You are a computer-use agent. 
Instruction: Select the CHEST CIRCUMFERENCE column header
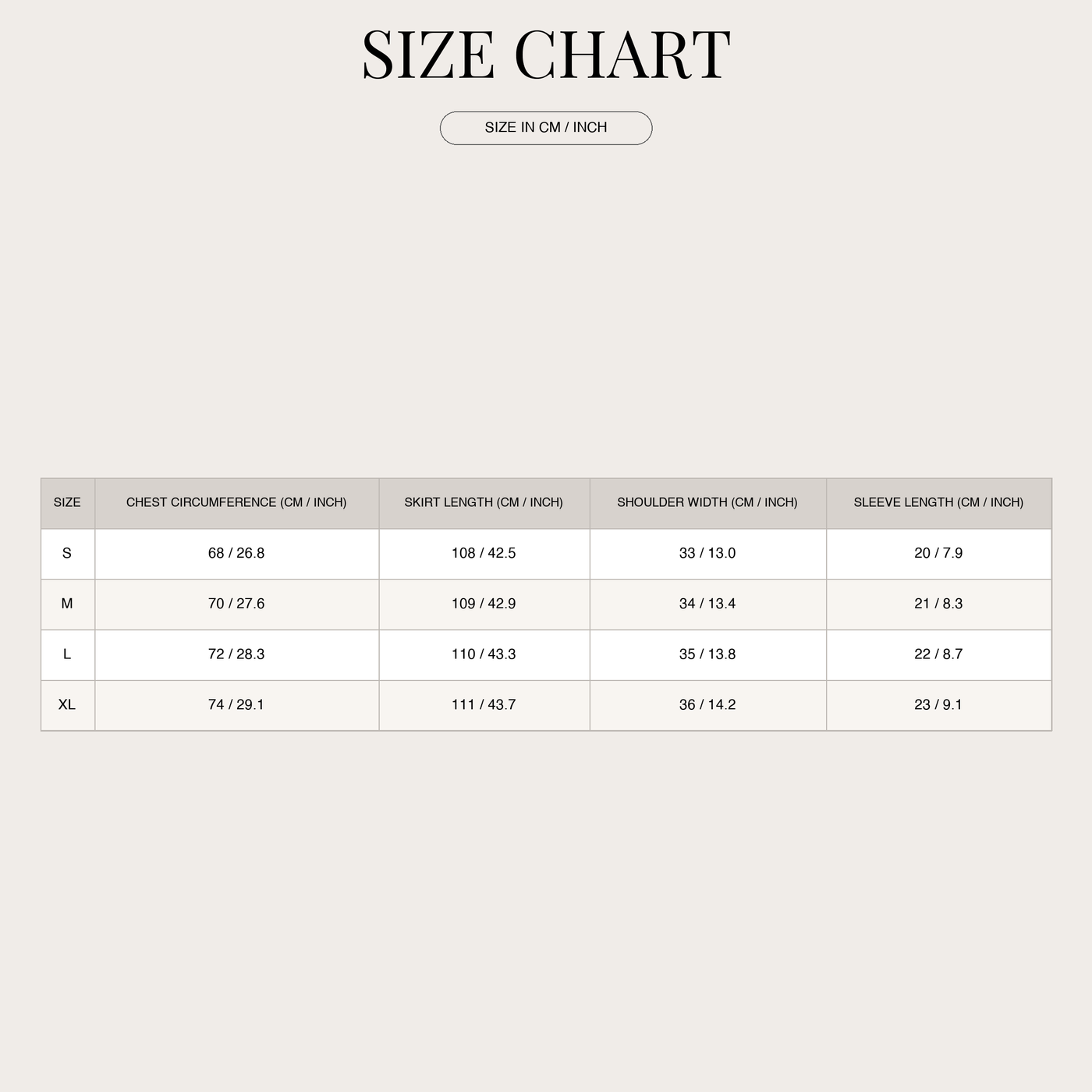pyautogui.click(x=236, y=502)
